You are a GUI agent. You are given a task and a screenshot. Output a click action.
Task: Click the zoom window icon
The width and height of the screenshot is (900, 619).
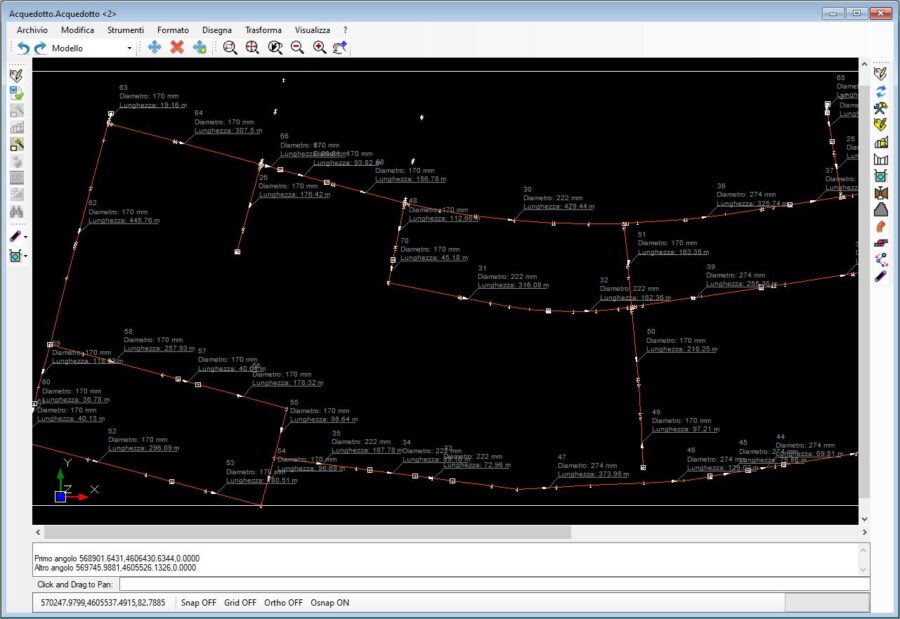pos(230,47)
